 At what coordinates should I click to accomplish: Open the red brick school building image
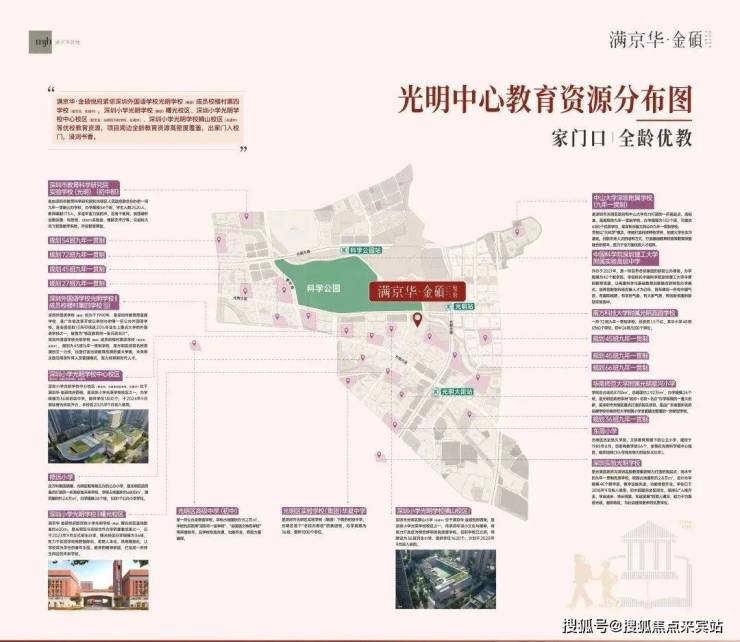click(x=98, y=585)
